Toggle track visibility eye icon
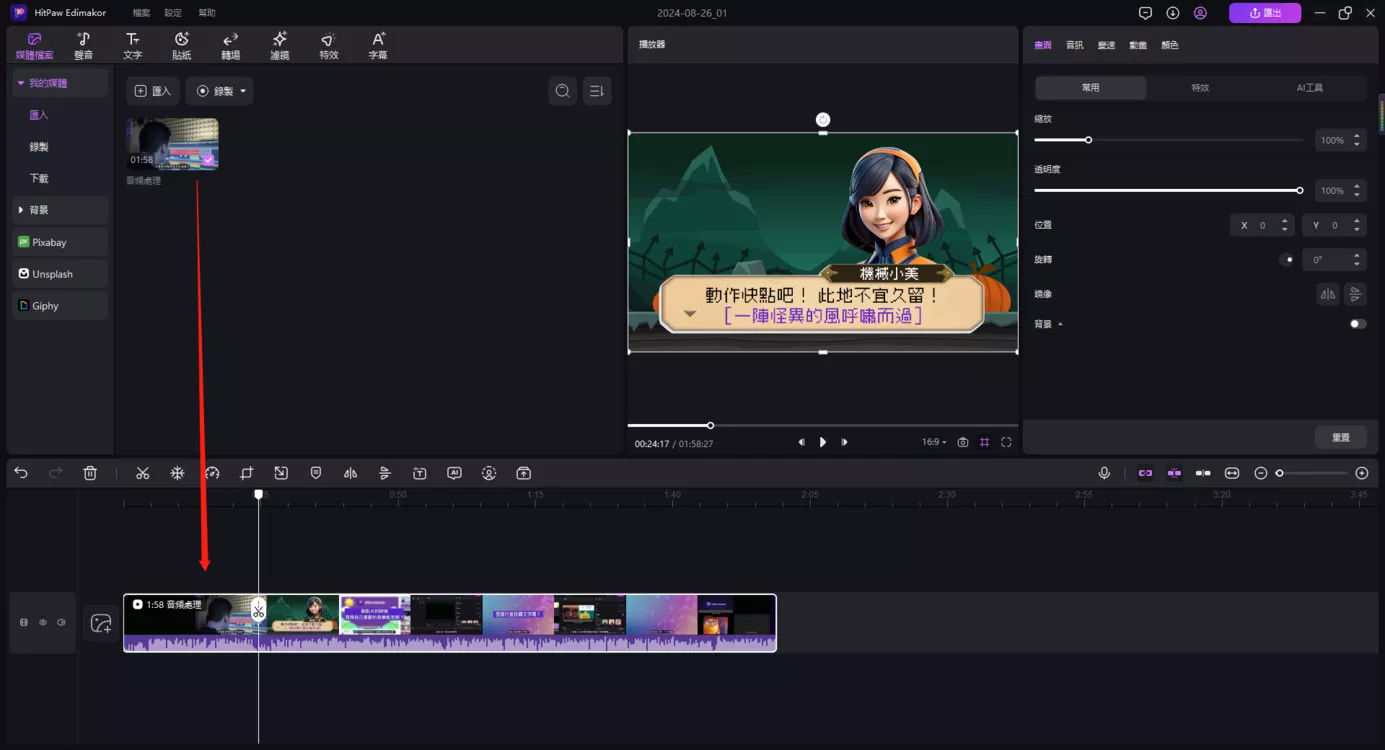Image resolution: width=1385 pixels, height=750 pixels. tap(42, 622)
